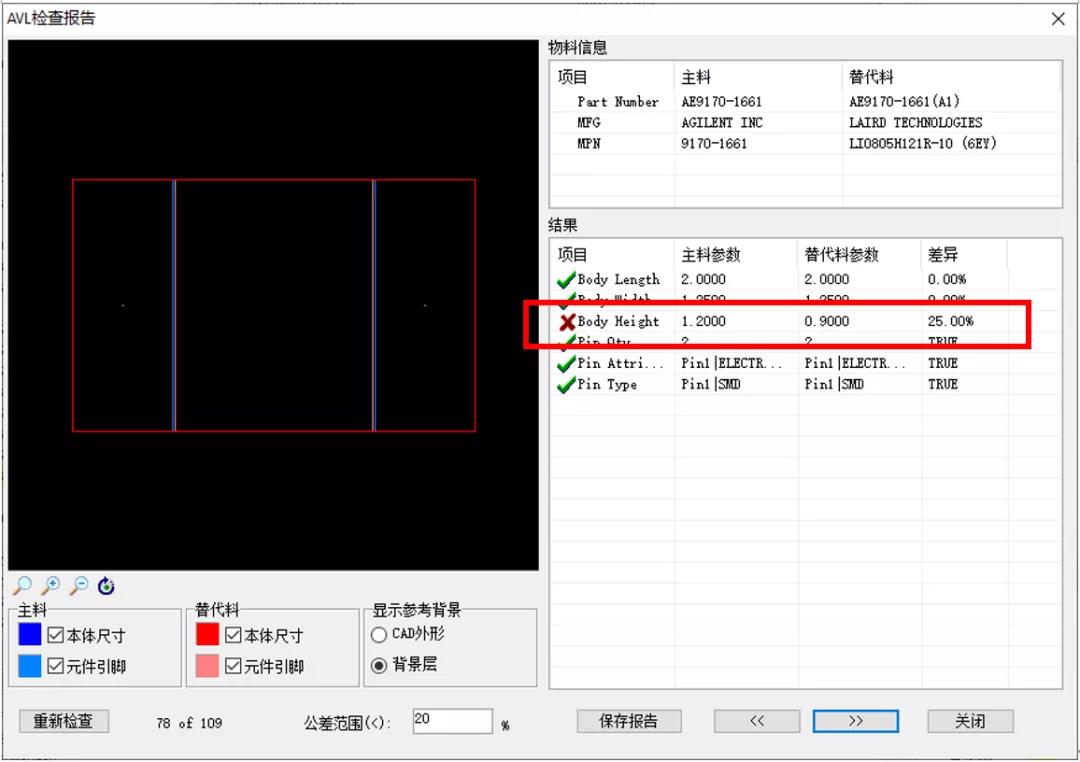Click the refresh view icon

(x=106, y=586)
